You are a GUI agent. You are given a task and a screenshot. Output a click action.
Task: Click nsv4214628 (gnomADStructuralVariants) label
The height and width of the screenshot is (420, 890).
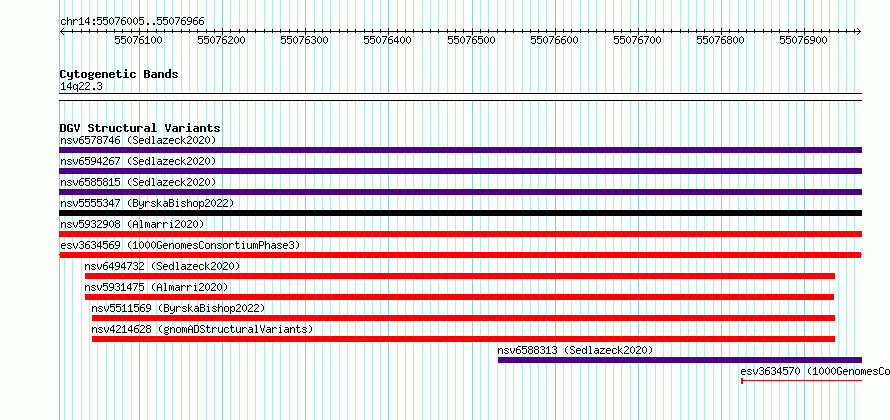pyautogui.click(x=202, y=329)
